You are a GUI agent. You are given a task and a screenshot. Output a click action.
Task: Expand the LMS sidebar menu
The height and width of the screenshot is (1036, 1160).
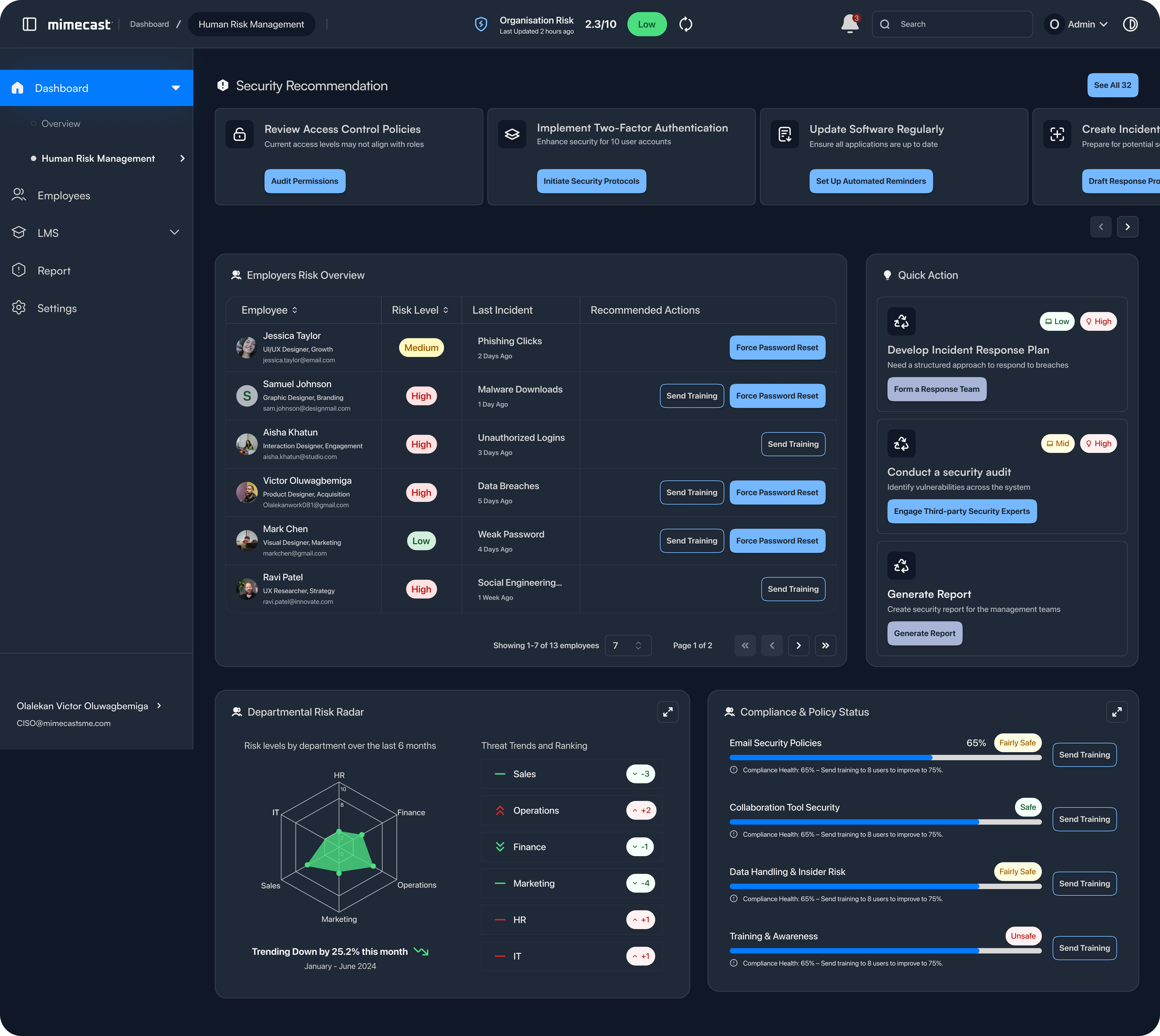tap(174, 232)
